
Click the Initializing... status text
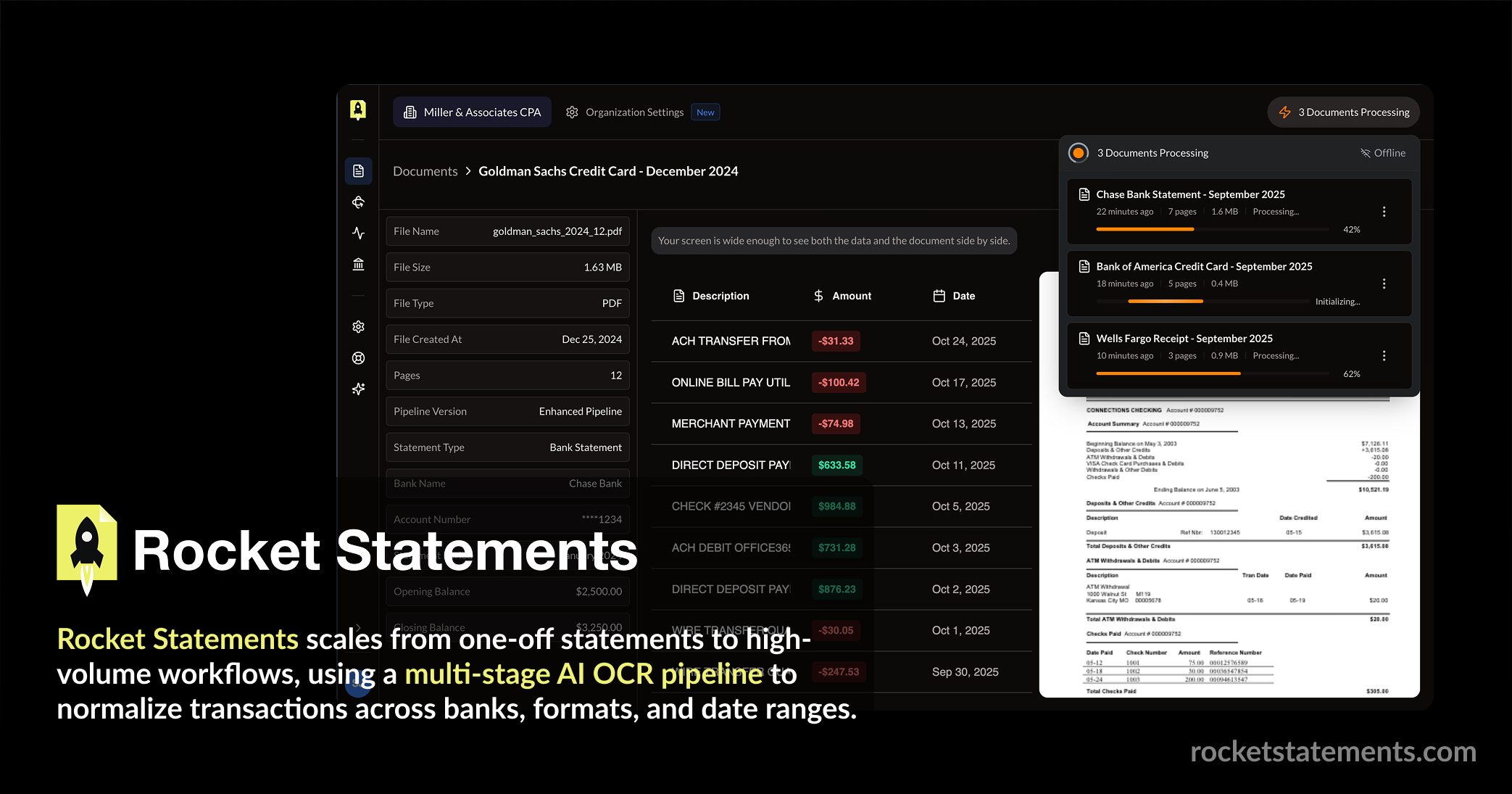tap(1337, 302)
